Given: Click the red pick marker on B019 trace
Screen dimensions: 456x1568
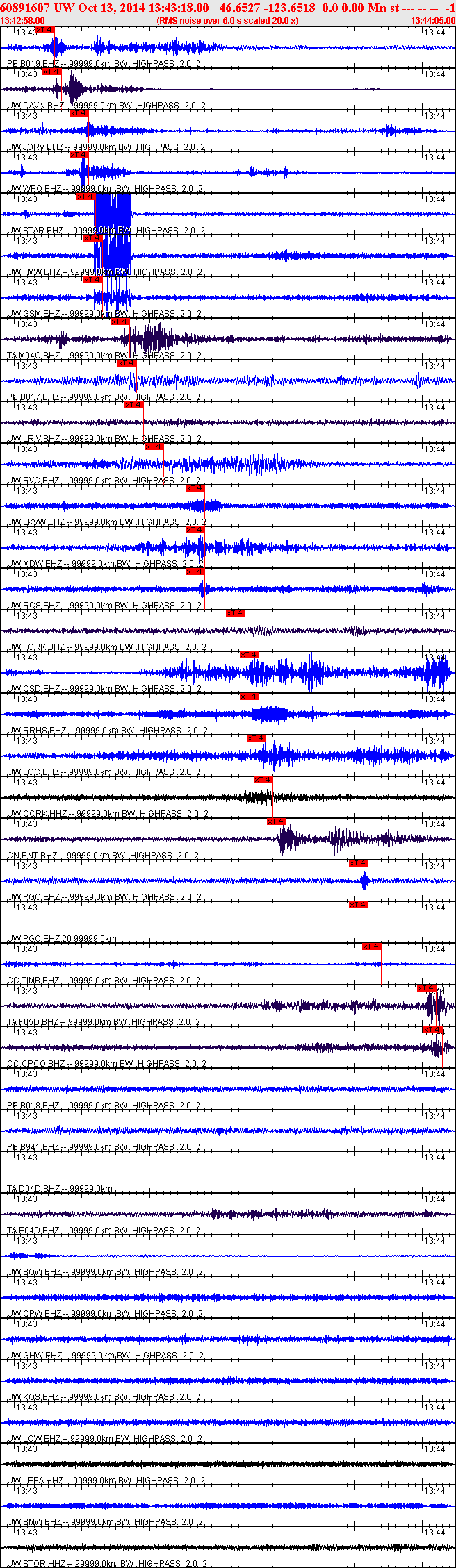Looking at the screenshot, I should point(45,30).
